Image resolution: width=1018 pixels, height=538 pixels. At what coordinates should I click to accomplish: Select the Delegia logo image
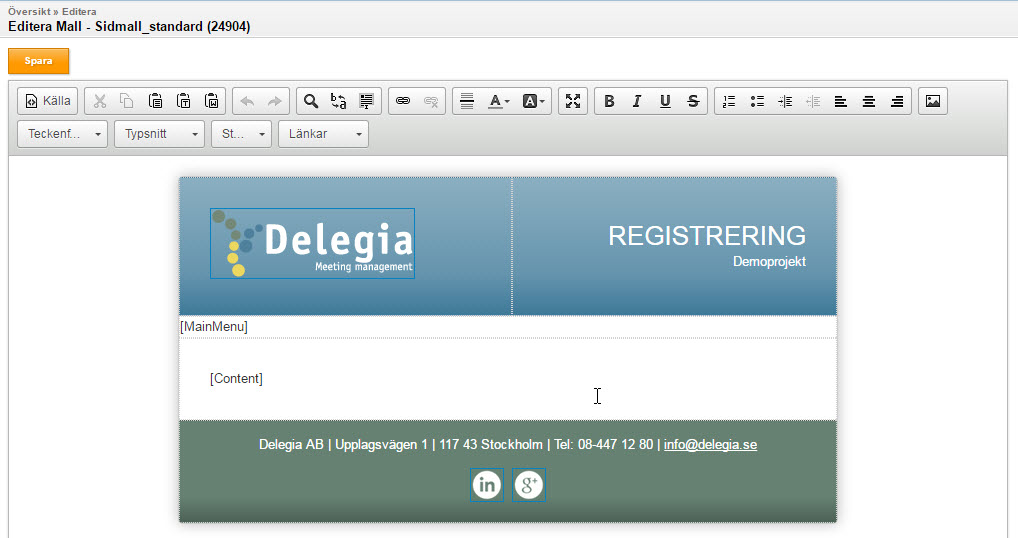pos(312,243)
